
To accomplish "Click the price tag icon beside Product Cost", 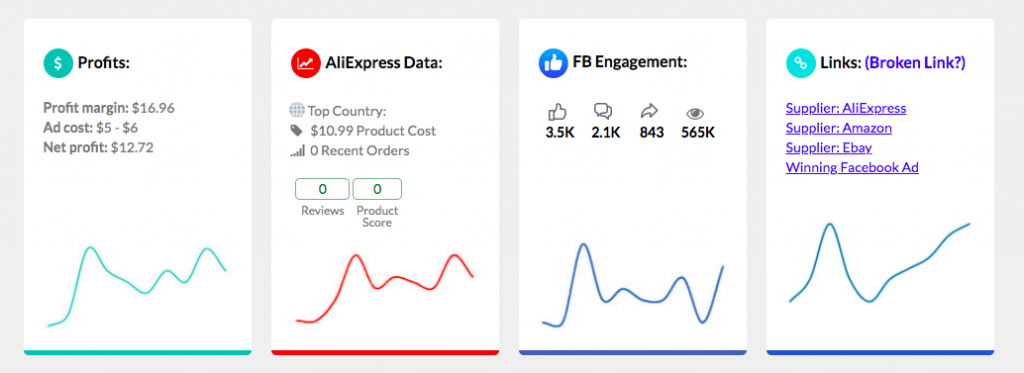I will tap(297, 131).
